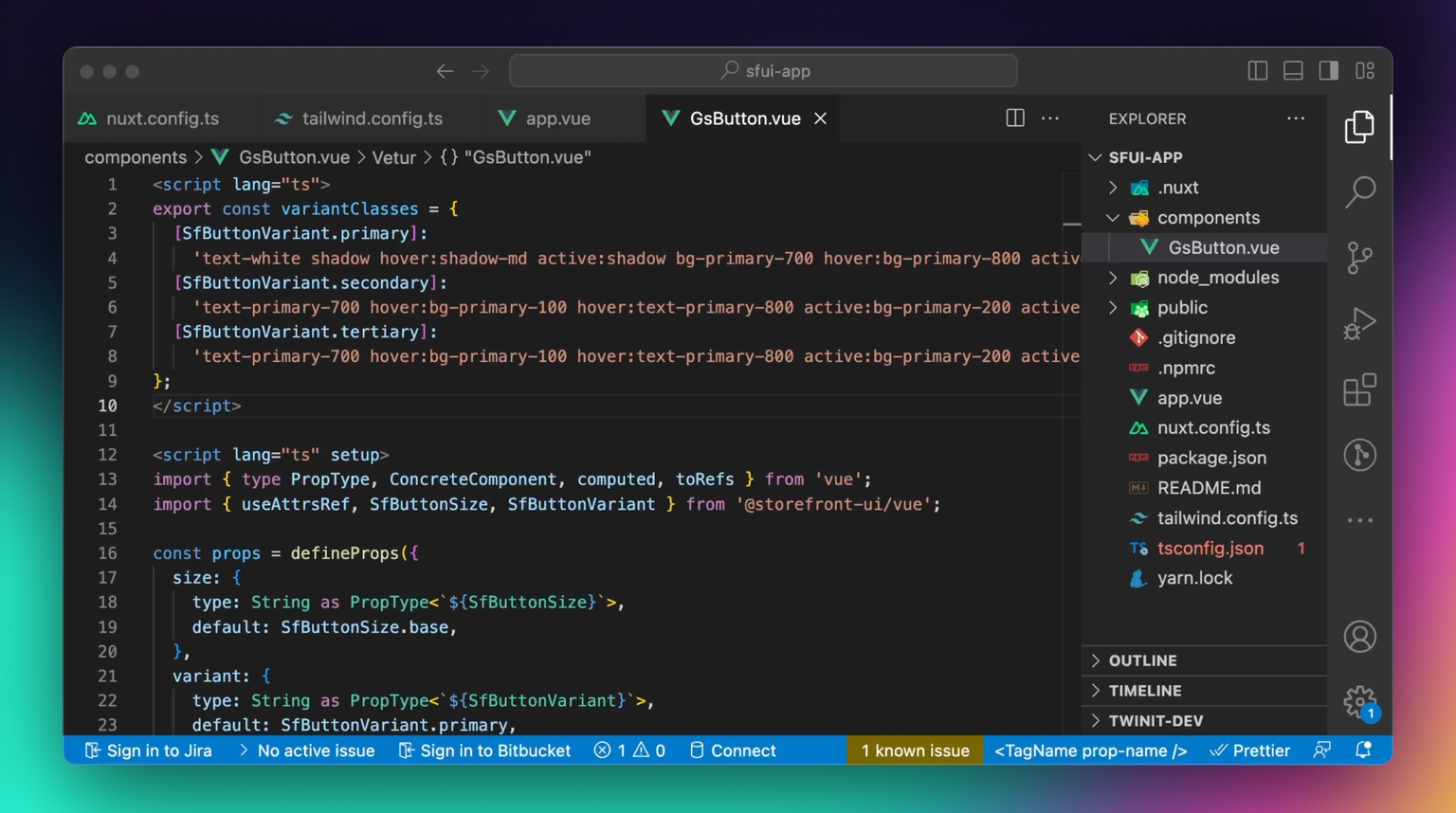Viewport: 1456px width, 813px height.
Task: Expand the TIMELINE section
Action: click(x=1204, y=691)
